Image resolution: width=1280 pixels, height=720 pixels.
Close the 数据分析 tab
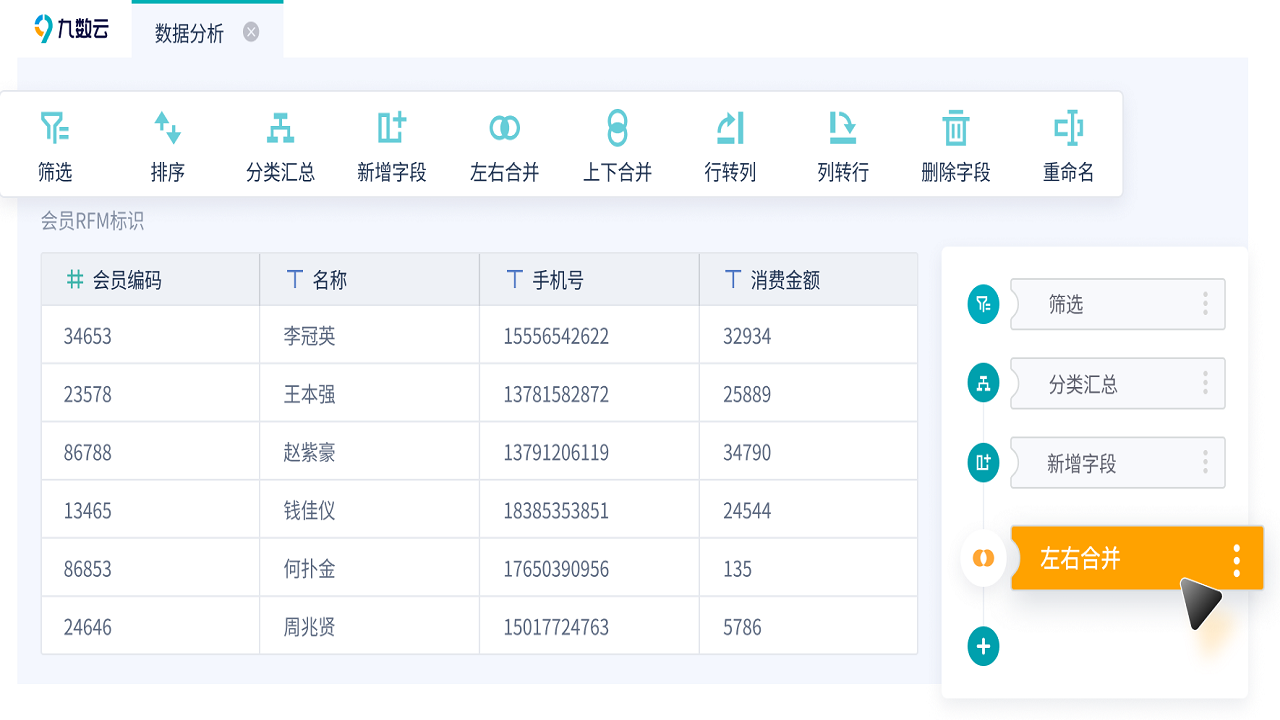249,31
